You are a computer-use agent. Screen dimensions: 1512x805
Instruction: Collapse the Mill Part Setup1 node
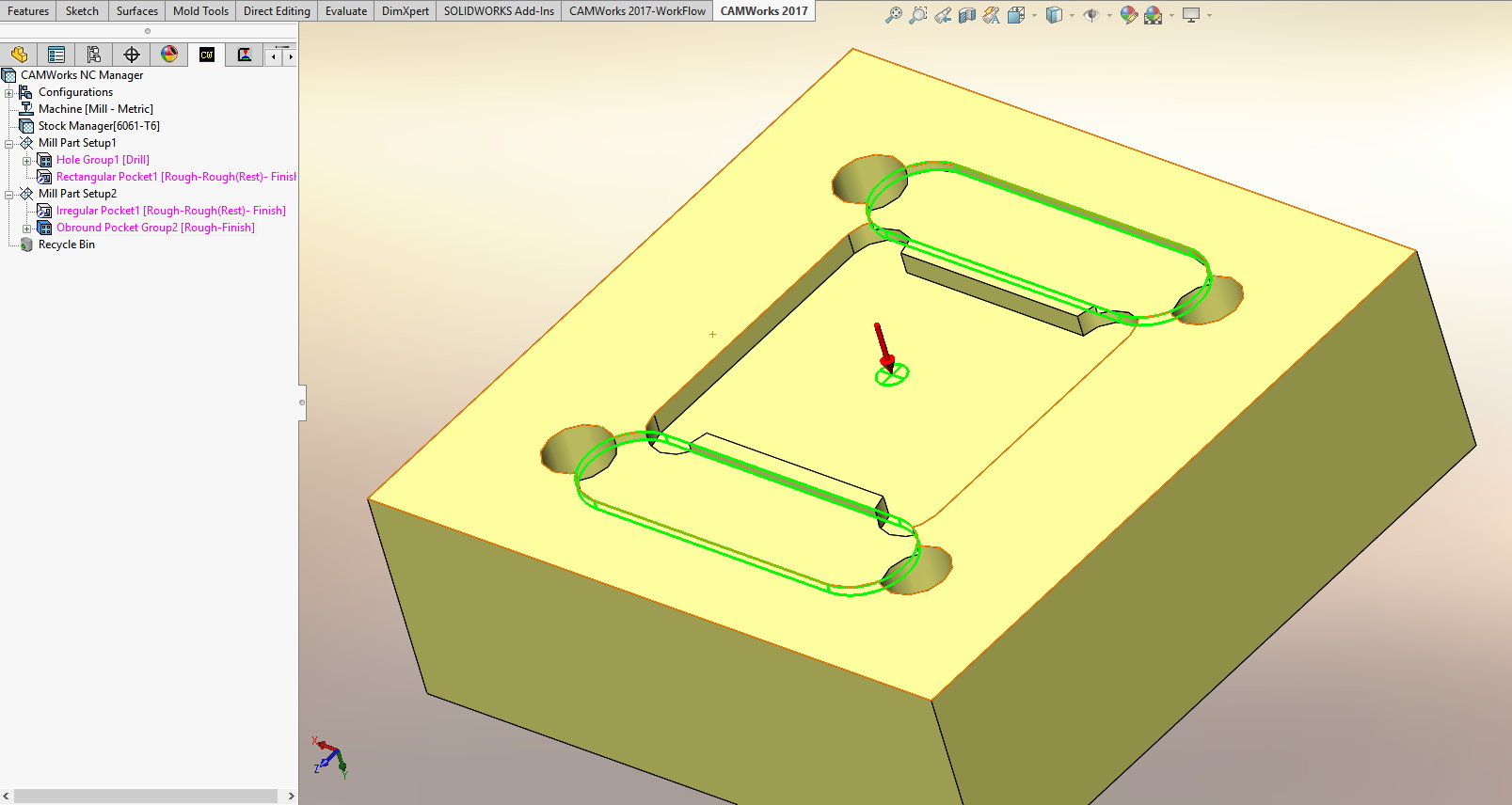click(9, 143)
